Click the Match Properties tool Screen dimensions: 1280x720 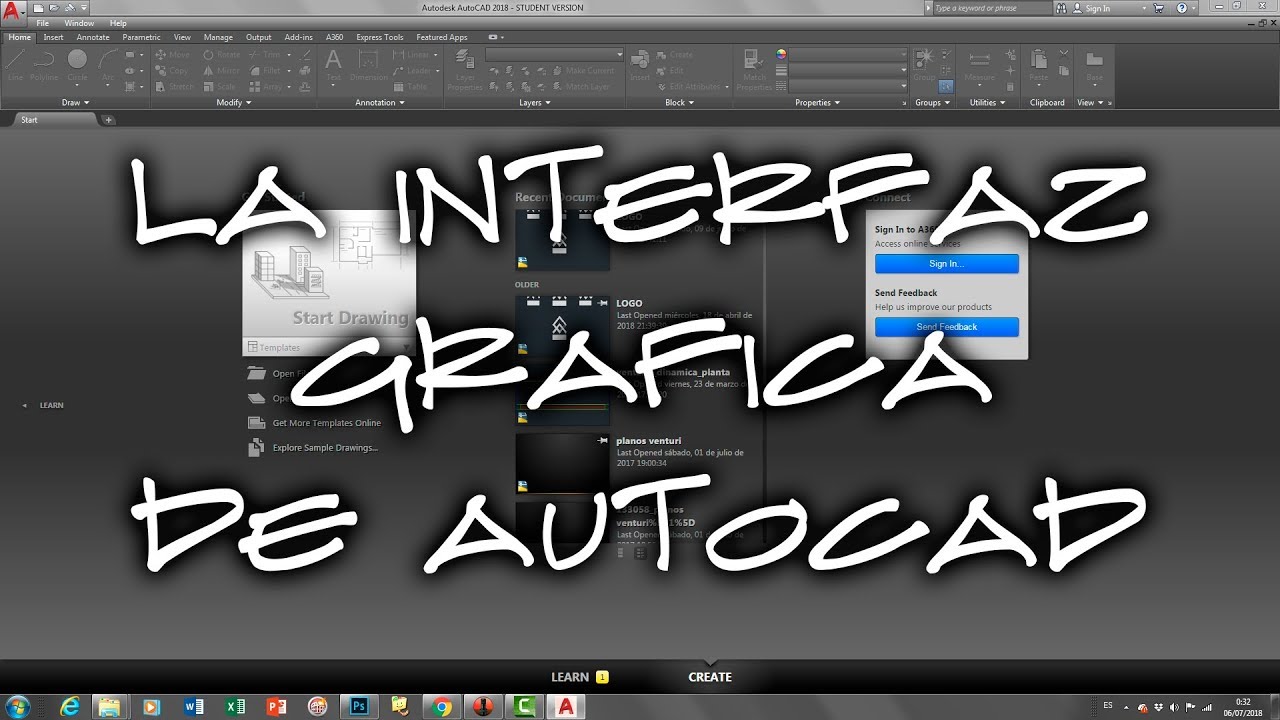click(755, 70)
